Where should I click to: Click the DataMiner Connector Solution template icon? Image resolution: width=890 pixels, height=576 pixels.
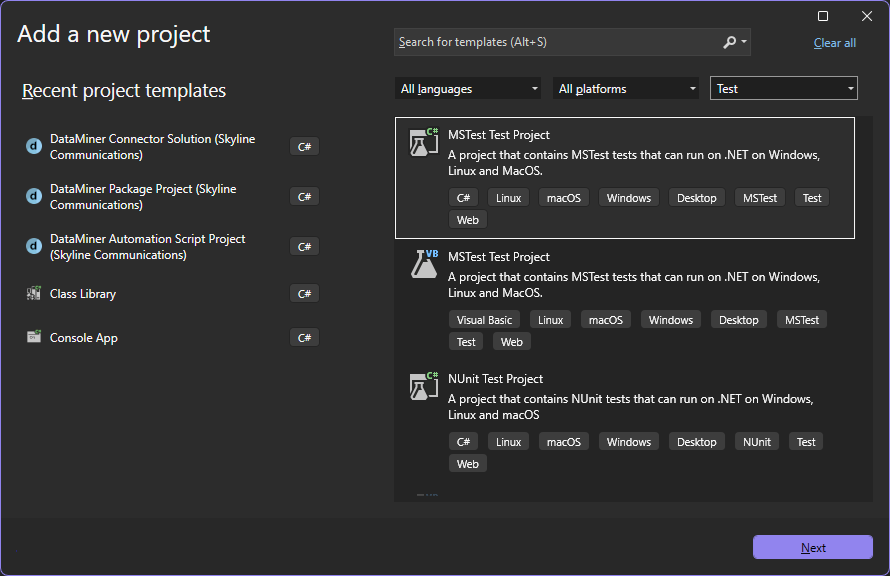coord(34,146)
